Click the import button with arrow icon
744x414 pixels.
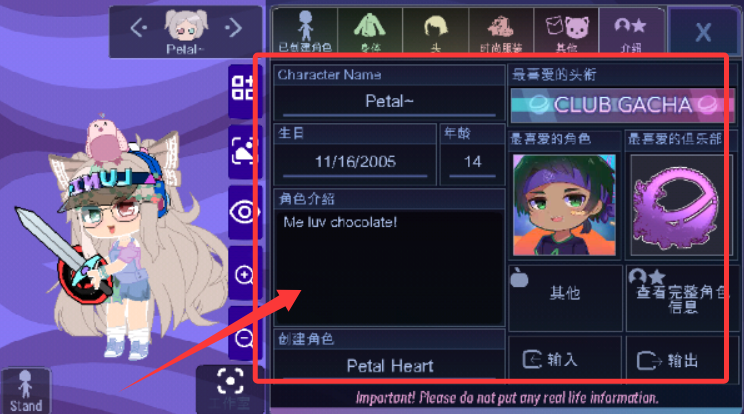point(565,359)
